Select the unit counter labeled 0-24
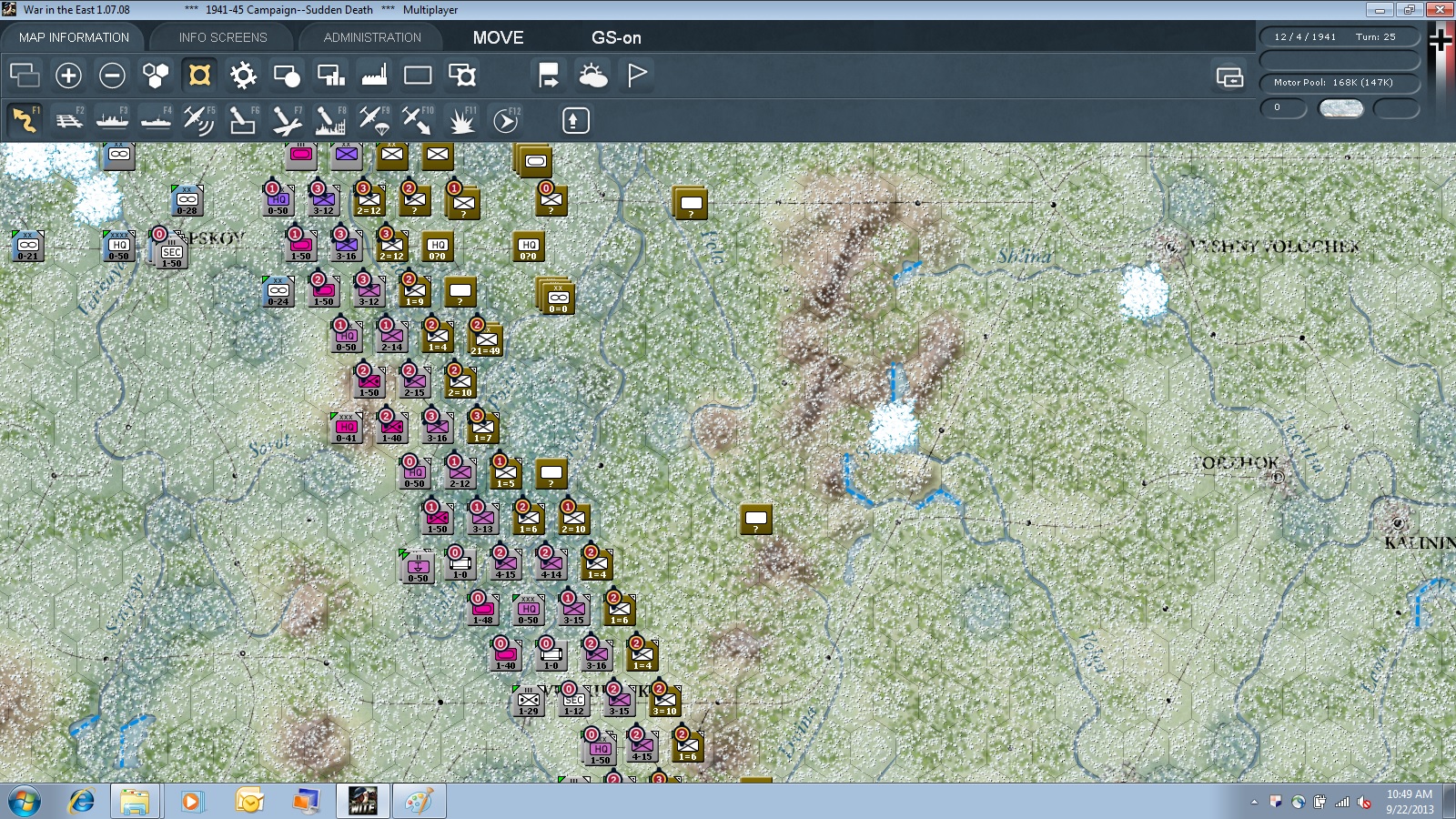Screen dimensions: 1456x819 [278, 291]
